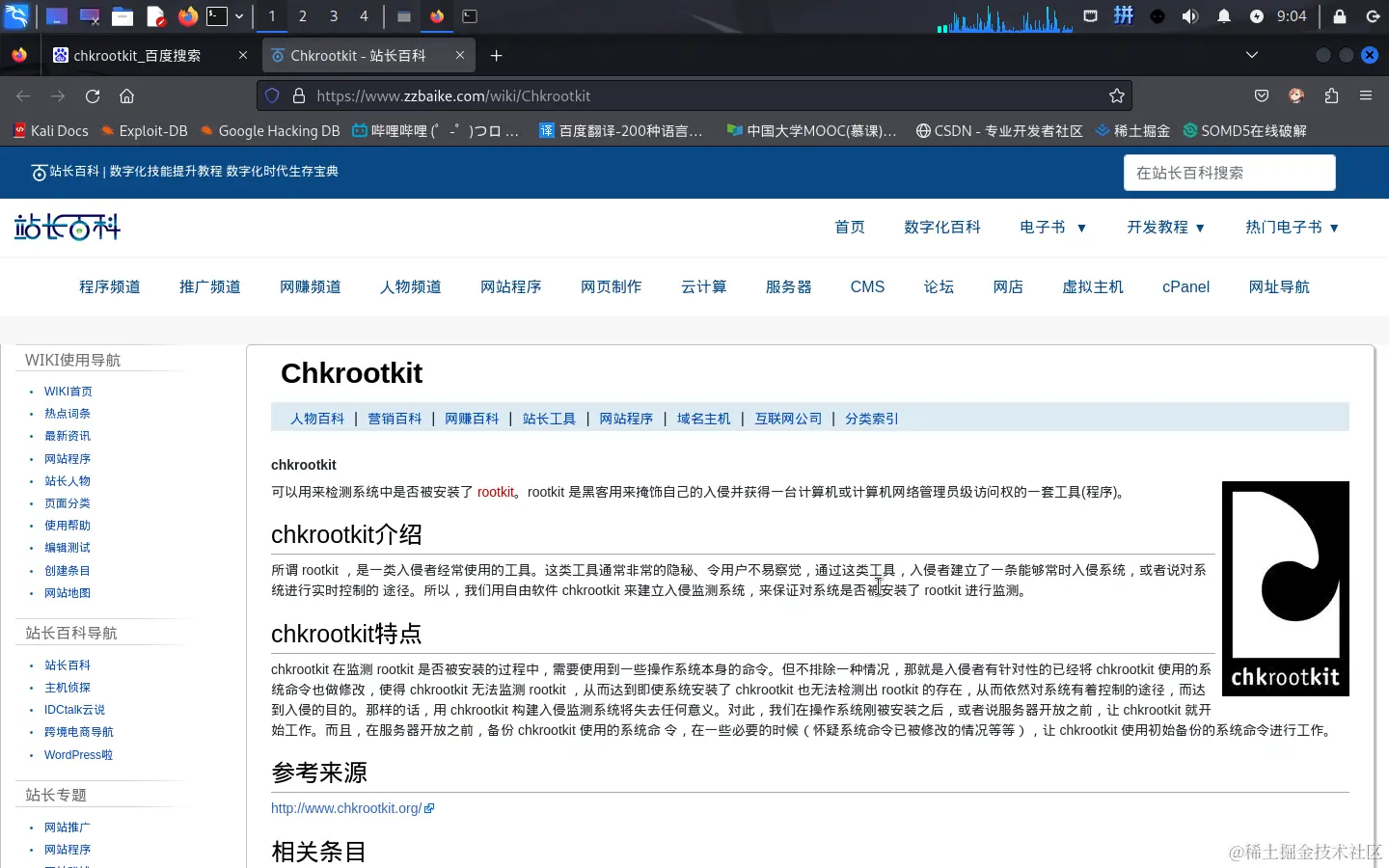Open the SOMD5在线破解 bookmark

point(1244,130)
